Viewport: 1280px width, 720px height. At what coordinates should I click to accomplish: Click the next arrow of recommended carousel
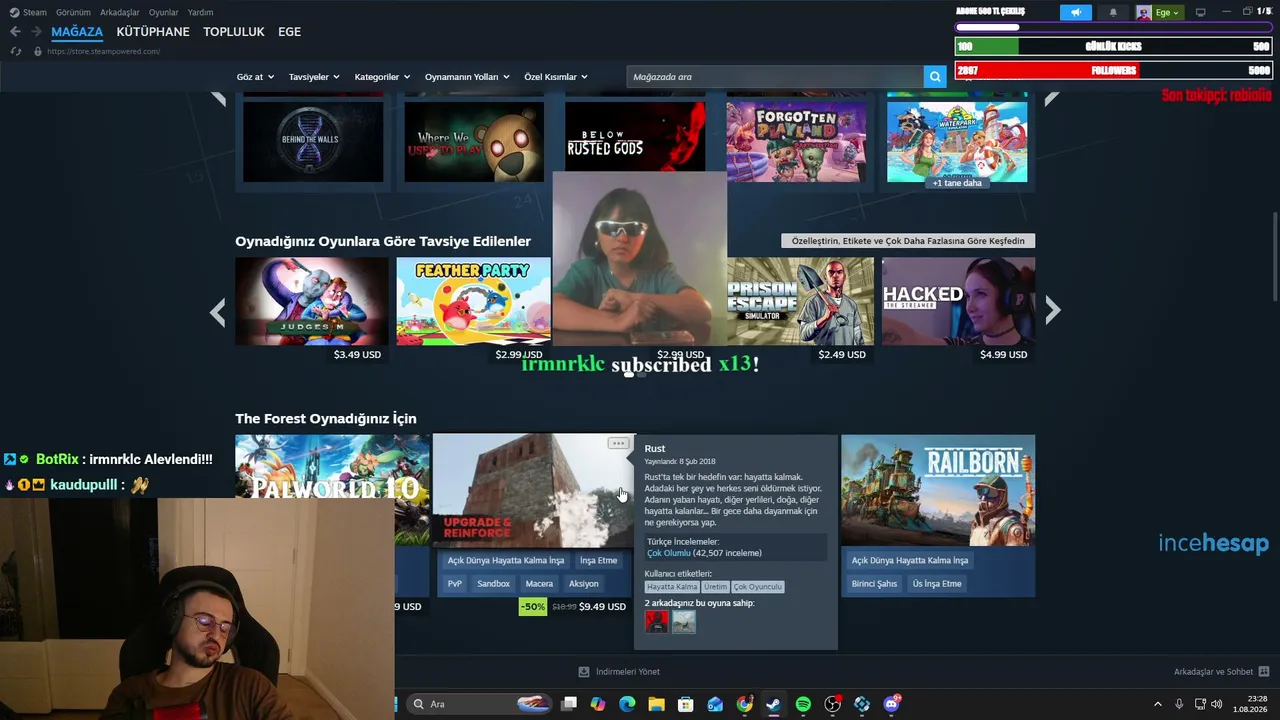pyautogui.click(x=1052, y=311)
